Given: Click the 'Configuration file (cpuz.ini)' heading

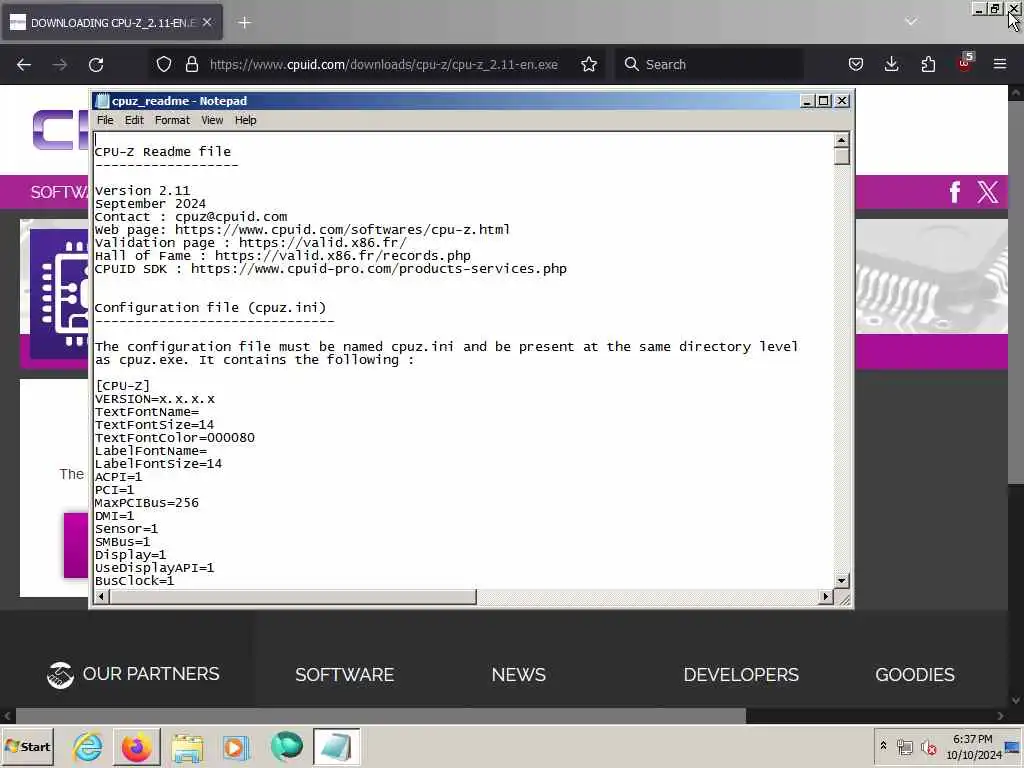Looking at the screenshot, I should click(210, 308).
